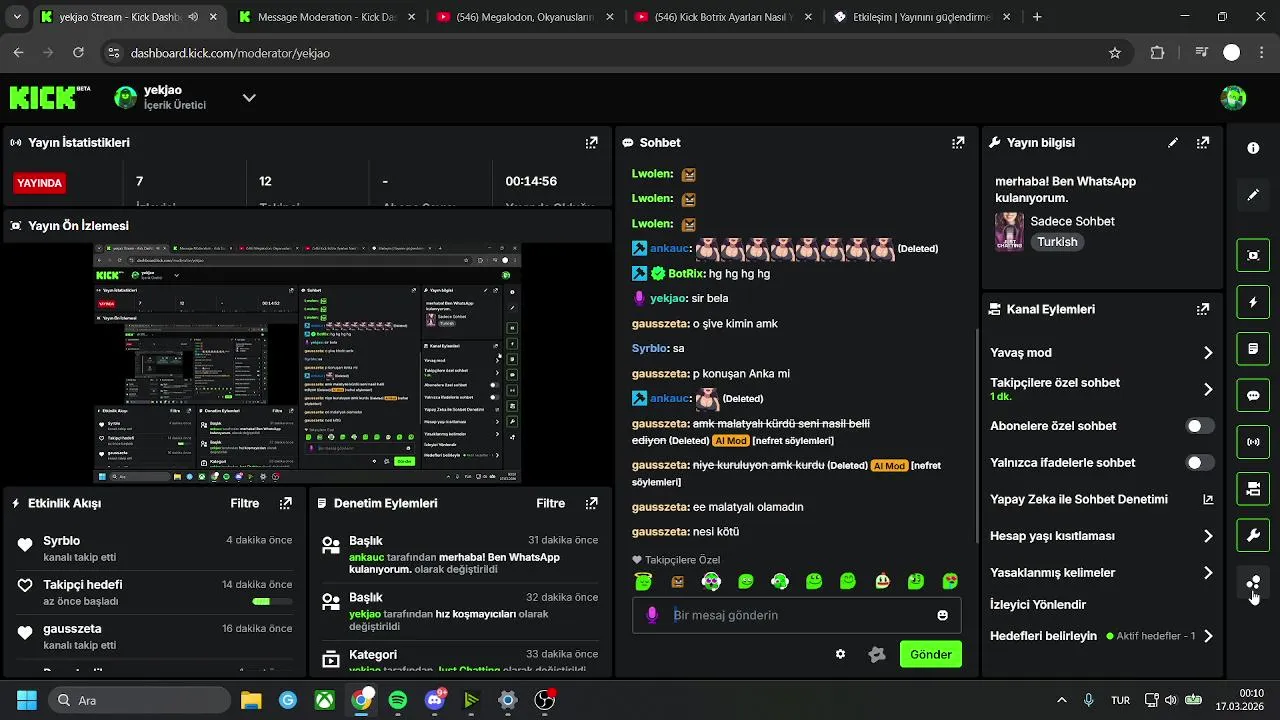Open a new browser tab
The height and width of the screenshot is (720, 1280).
(x=1037, y=17)
